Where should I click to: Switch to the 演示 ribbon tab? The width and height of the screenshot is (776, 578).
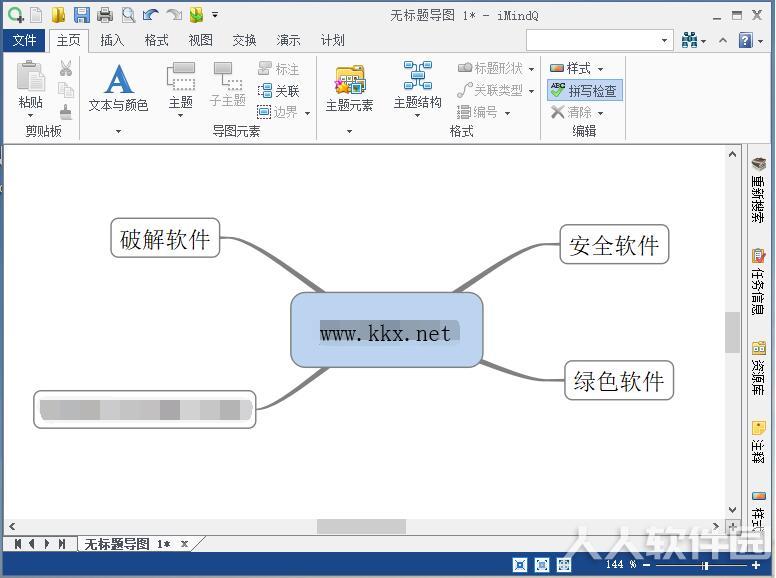tap(289, 40)
